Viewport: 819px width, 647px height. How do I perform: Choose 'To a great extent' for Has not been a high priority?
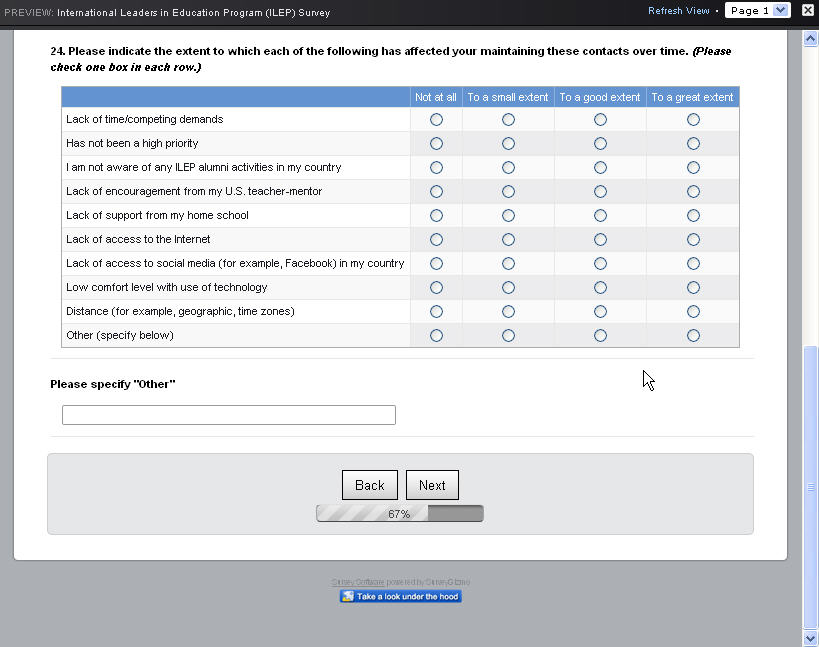coord(693,144)
